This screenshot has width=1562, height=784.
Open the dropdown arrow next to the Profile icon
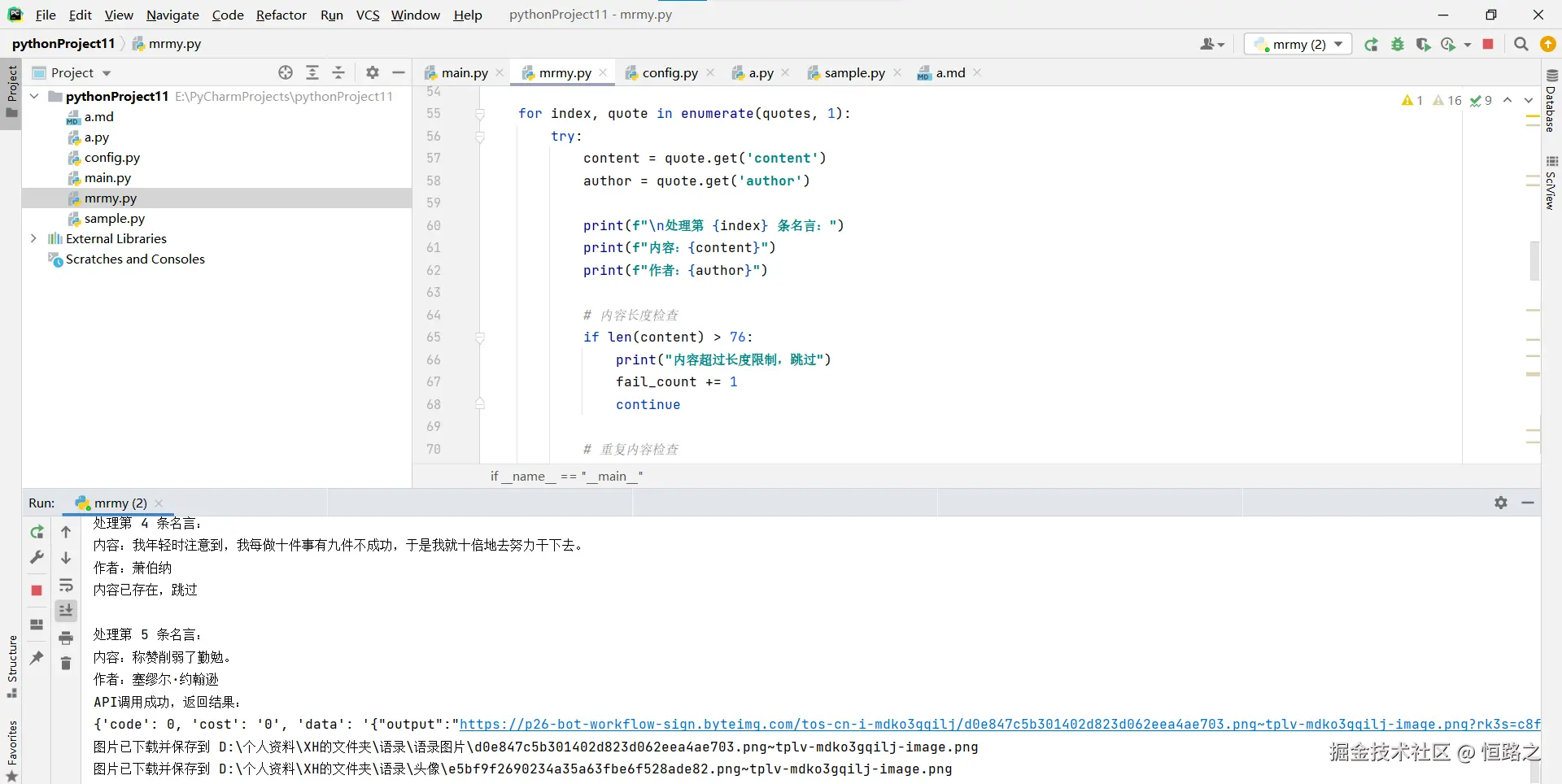(x=1468, y=45)
